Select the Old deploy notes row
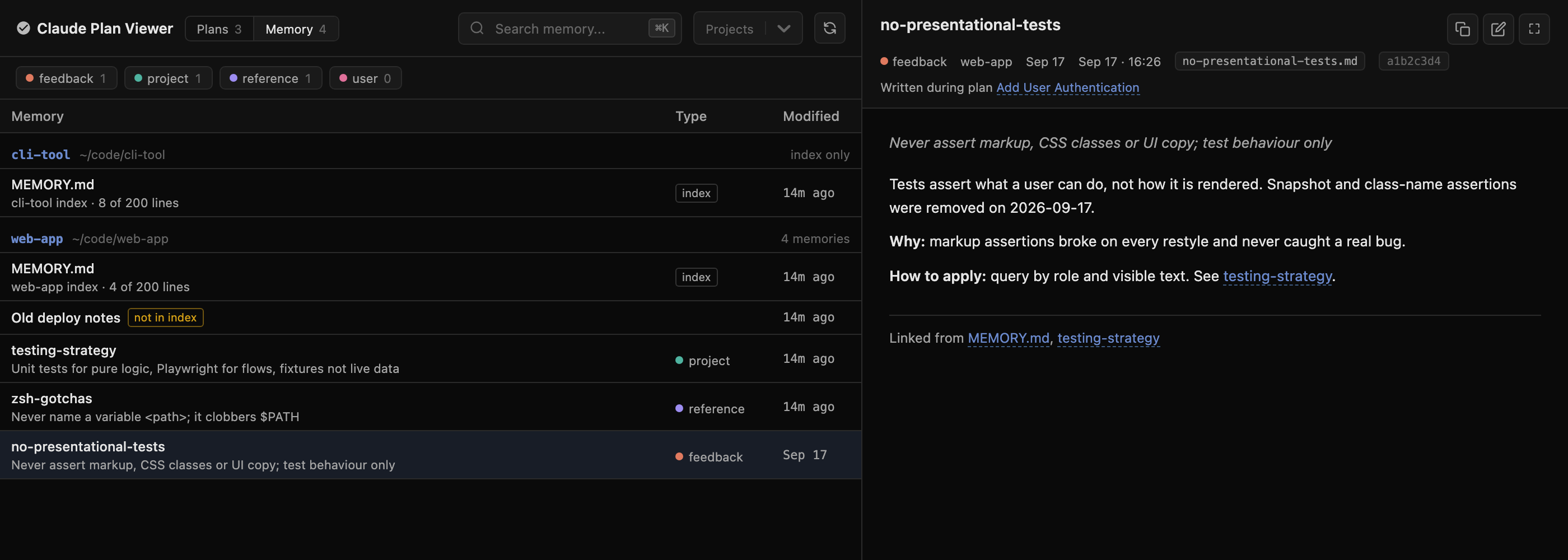1568x560 pixels. 430,317
